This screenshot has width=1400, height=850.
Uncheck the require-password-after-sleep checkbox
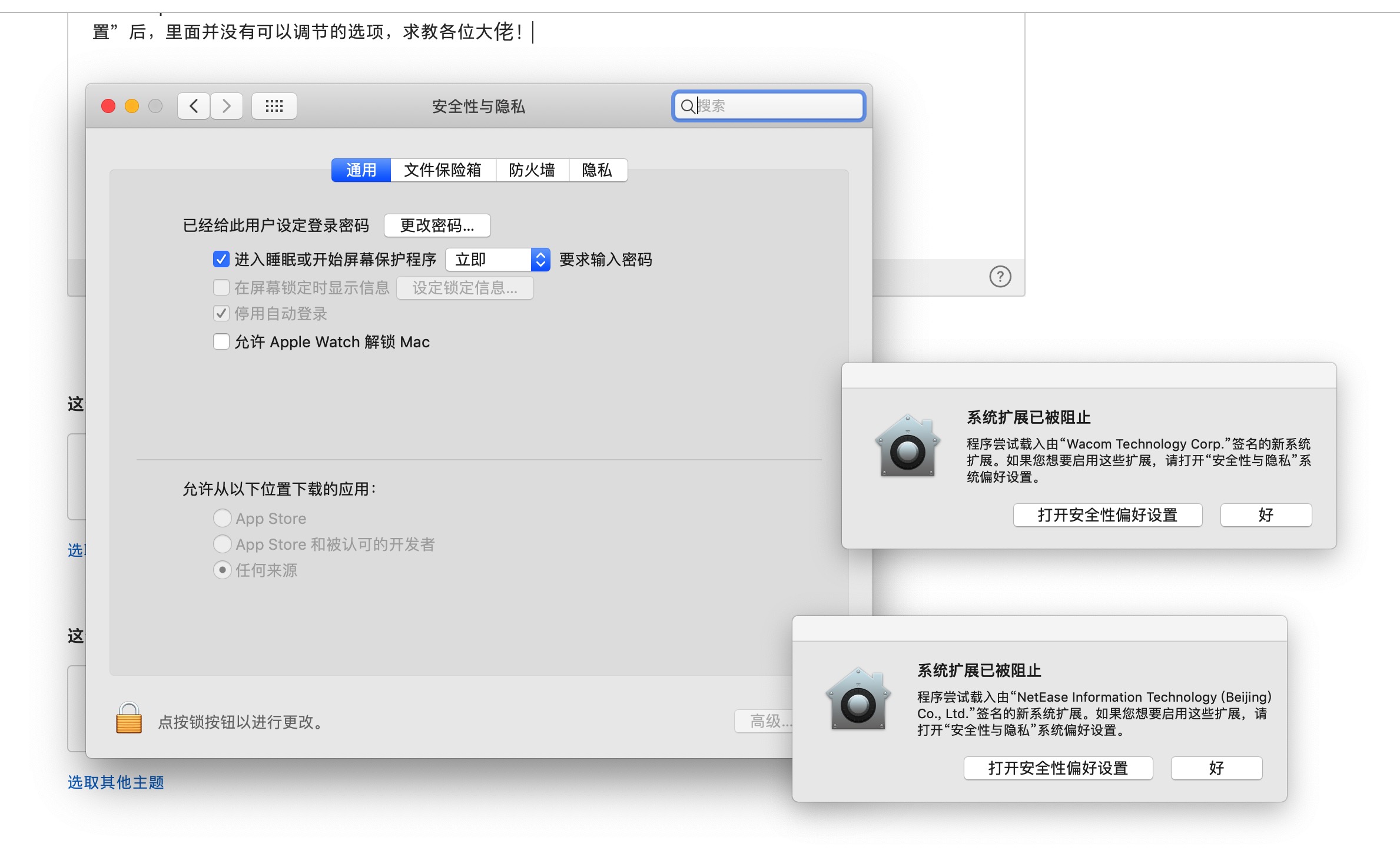[x=221, y=259]
